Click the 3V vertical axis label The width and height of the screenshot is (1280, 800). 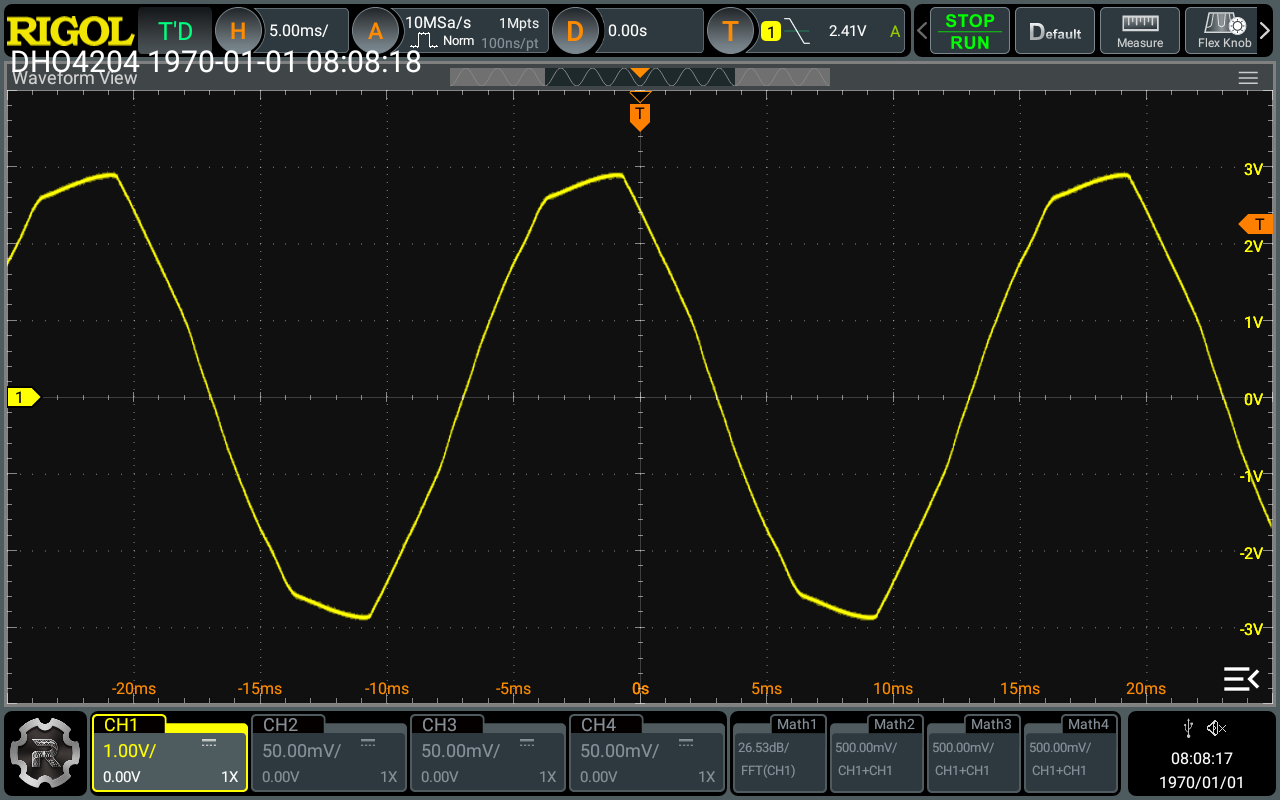1253,169
